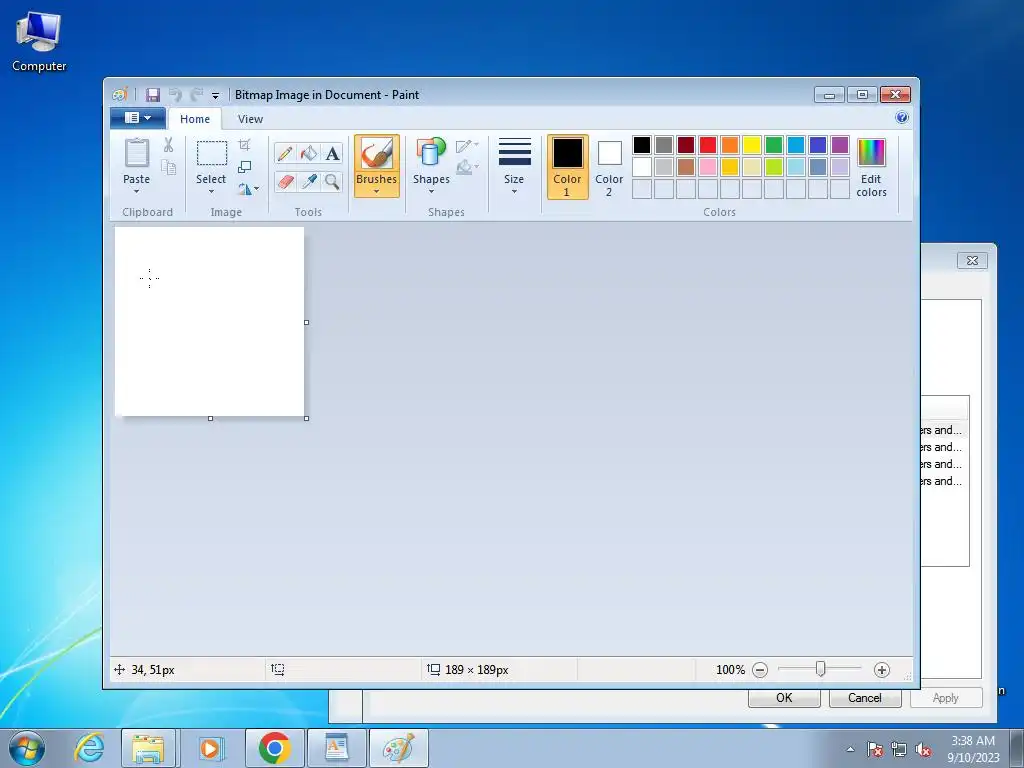Click the volume icon in system tray
The width and height of the screenshot is (1024, 768).
923,750
